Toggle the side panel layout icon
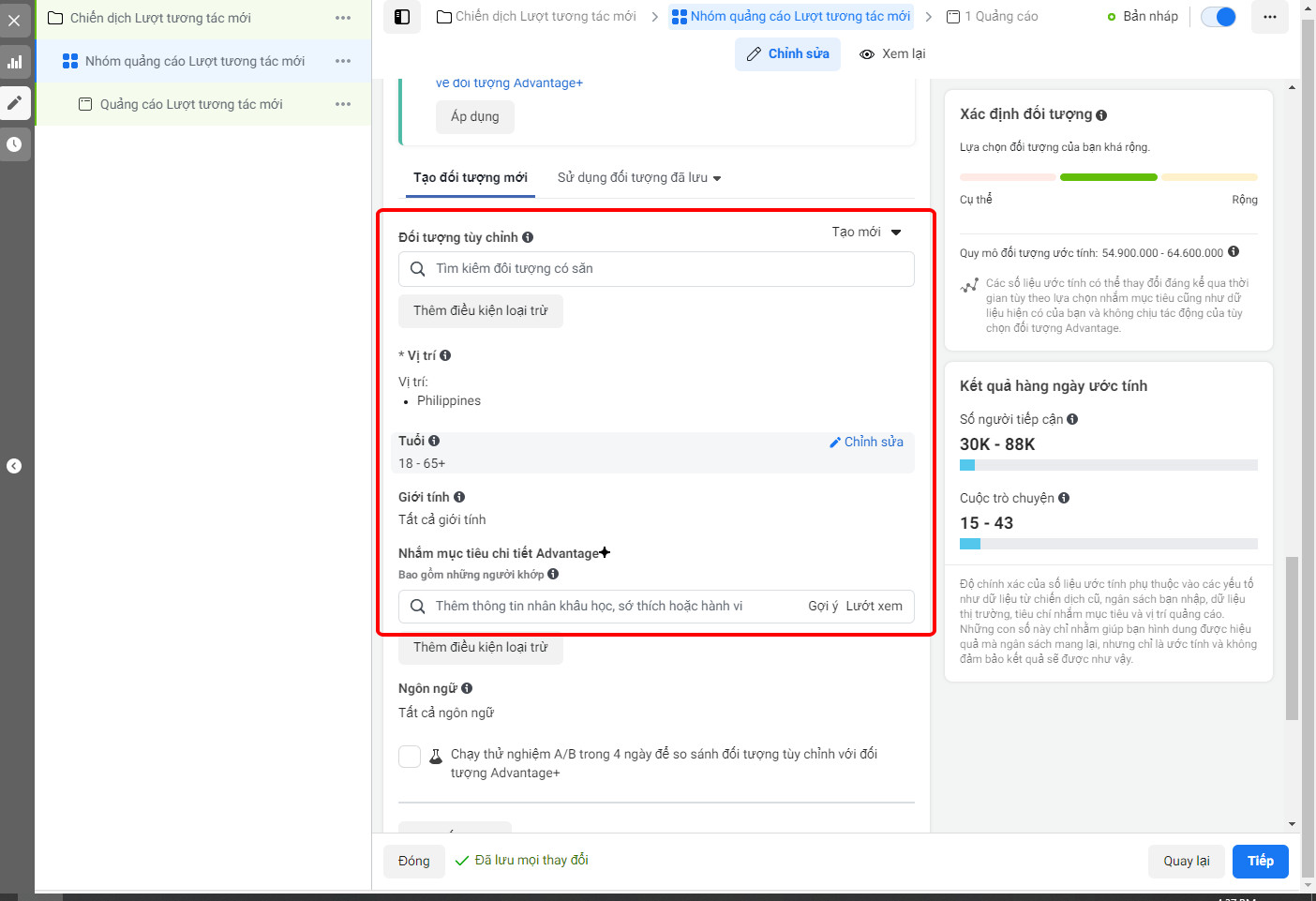The height and width of the screenshot is (901, 1316). point(402,17)
